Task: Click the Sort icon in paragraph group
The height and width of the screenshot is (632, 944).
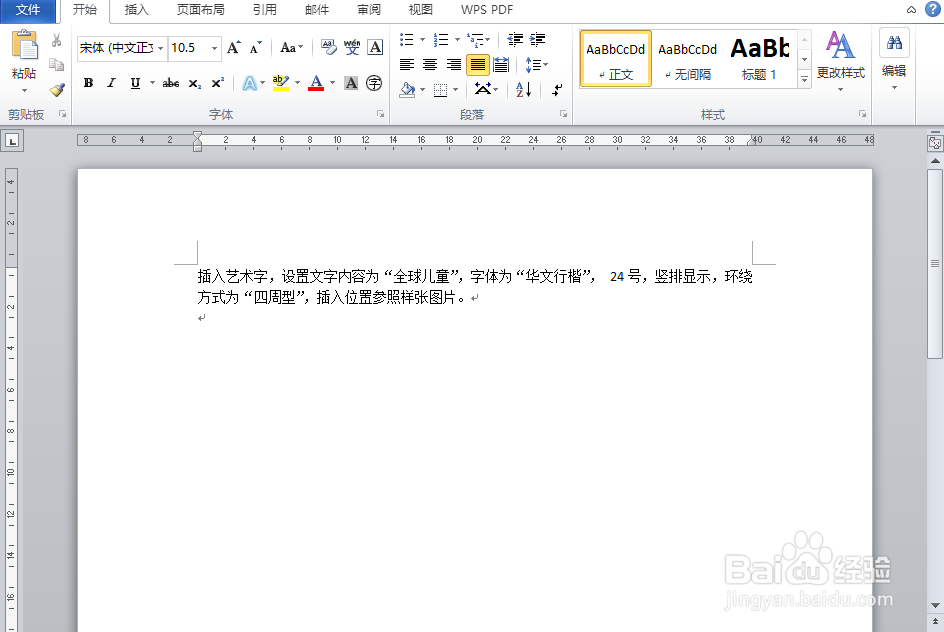Action: (x=519, y=89)
